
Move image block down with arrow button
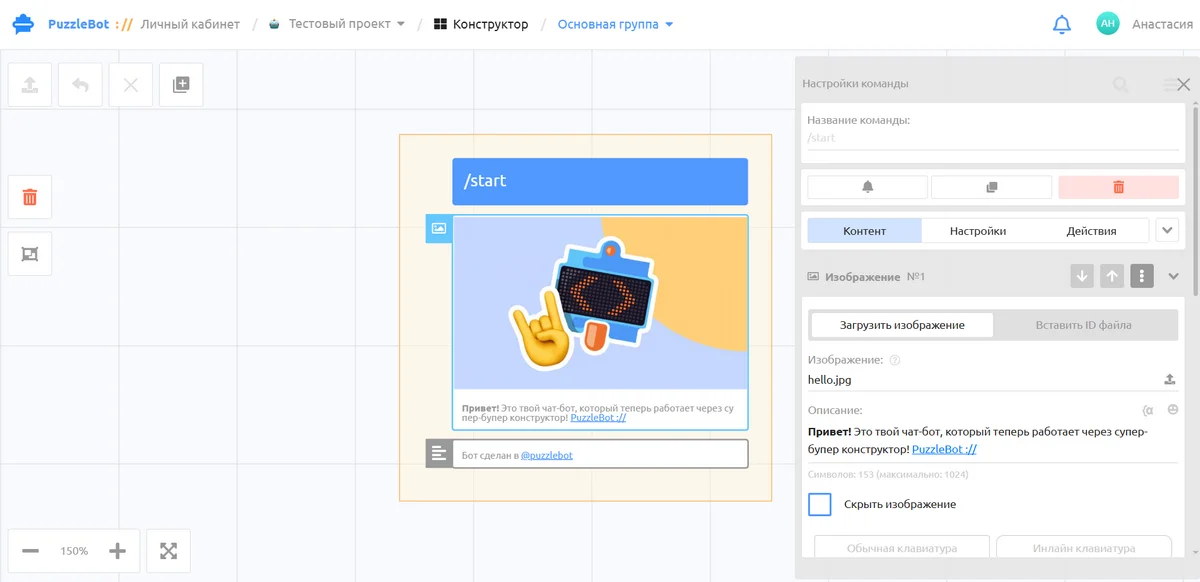(1081, 276)
